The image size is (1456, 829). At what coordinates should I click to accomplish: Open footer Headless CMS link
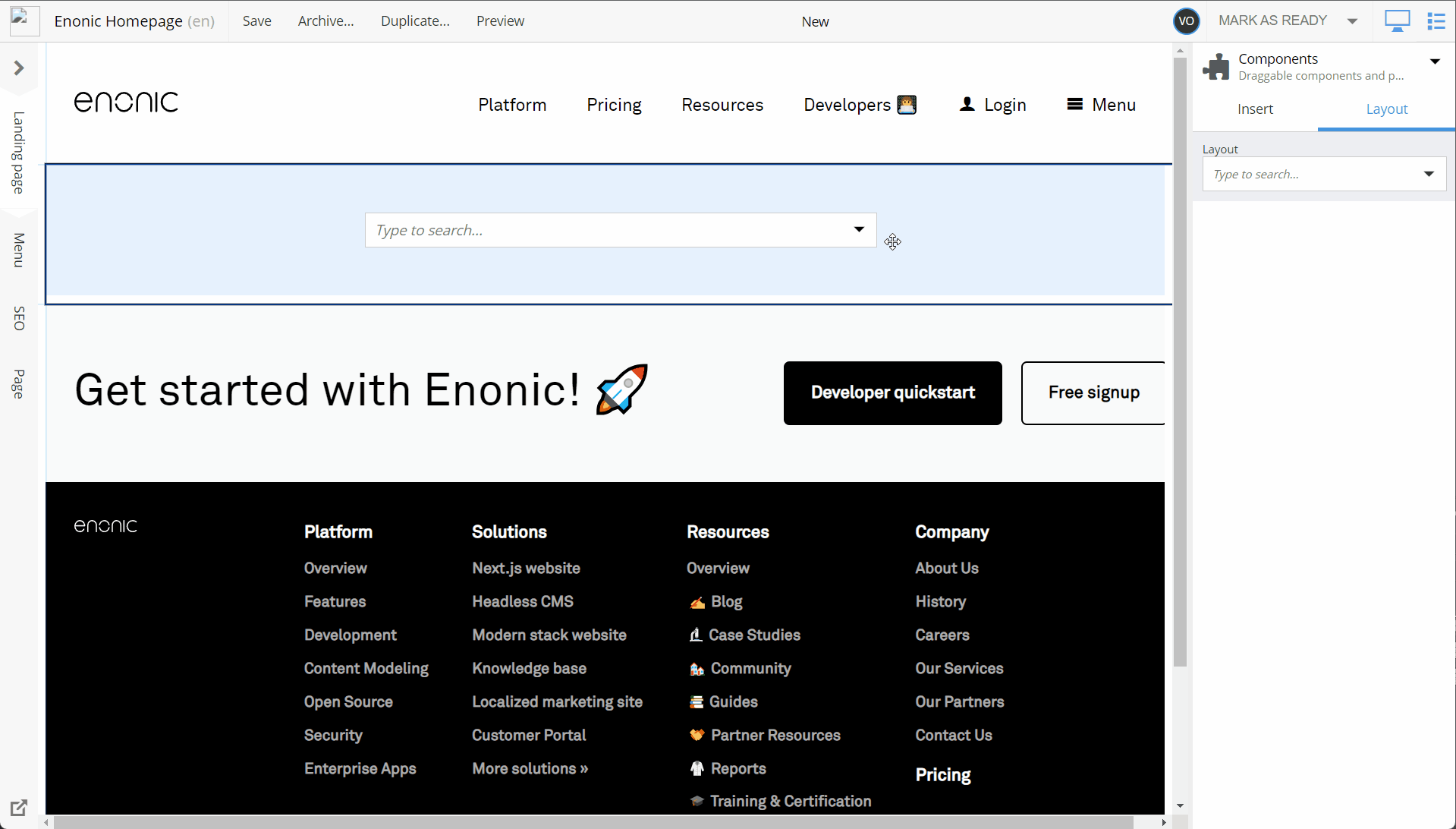pyautogui.click(x=523, y=601)
